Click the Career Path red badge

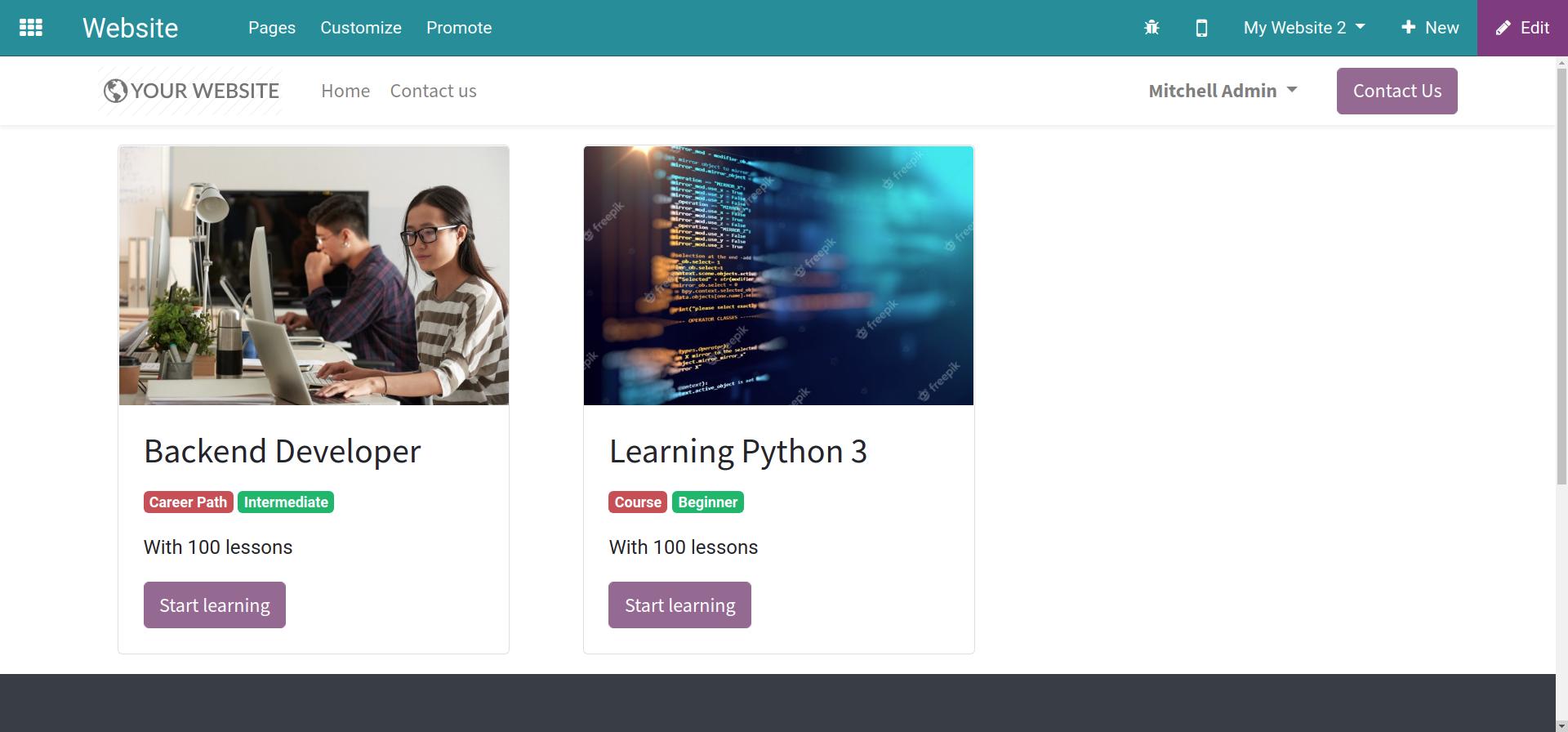tap(188, 502)
